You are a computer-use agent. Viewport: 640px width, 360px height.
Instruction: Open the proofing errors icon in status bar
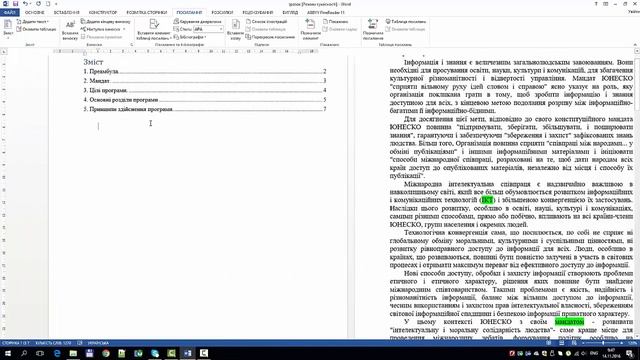[x=80, y=343]
